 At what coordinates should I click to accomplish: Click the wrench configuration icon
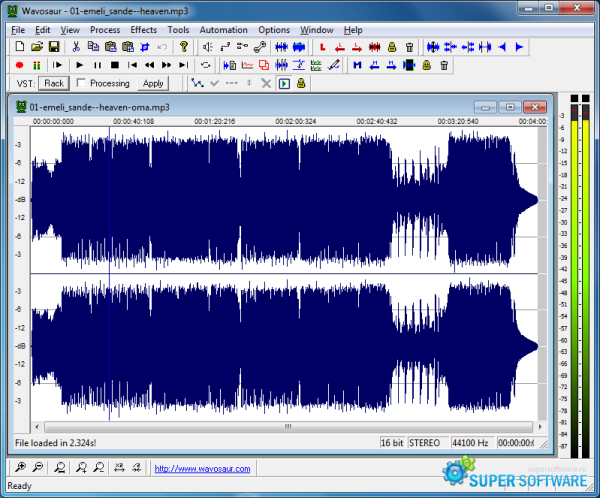260,47
